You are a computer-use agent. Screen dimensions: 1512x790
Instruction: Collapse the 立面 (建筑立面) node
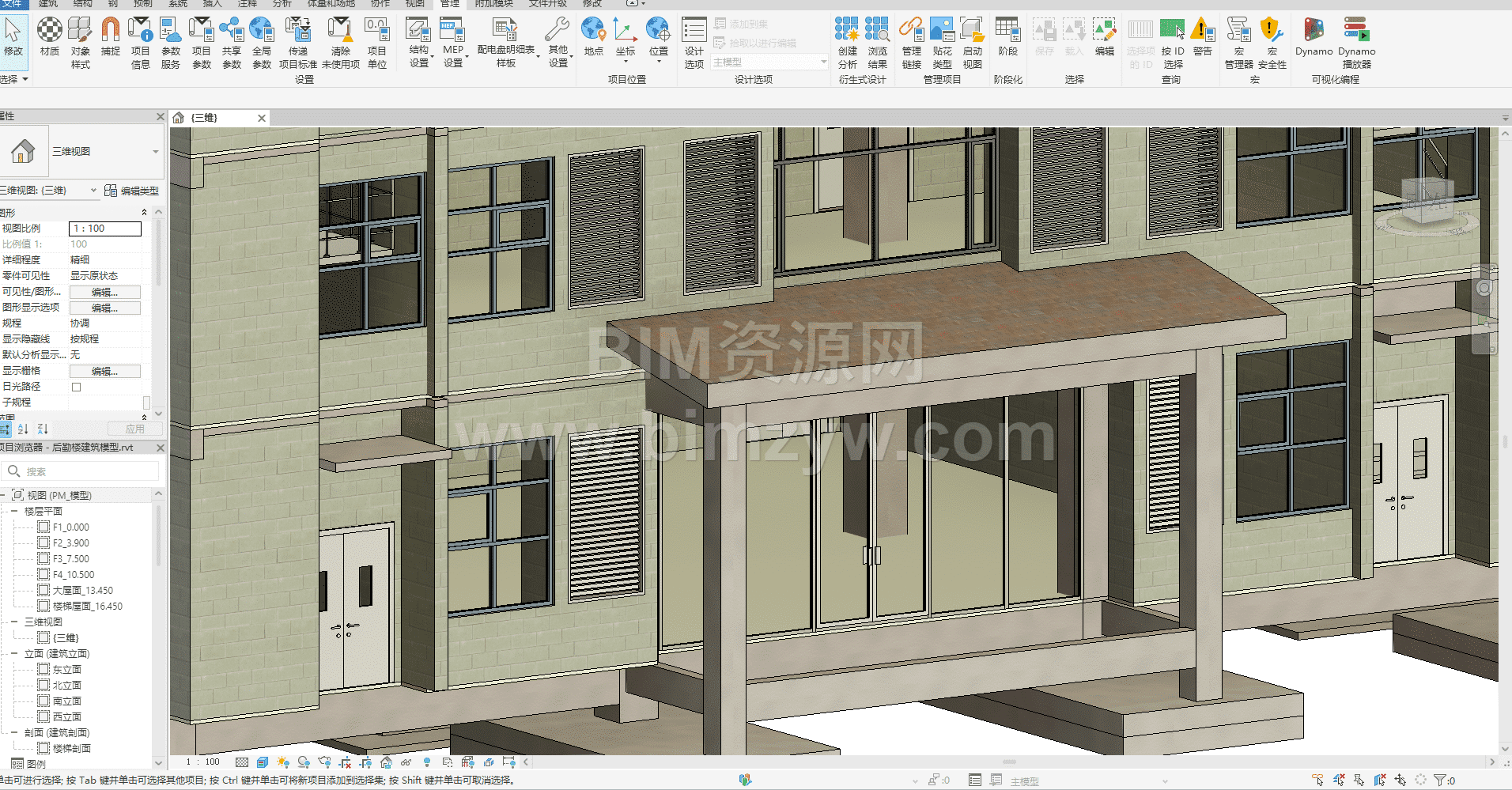pos(14,654)
